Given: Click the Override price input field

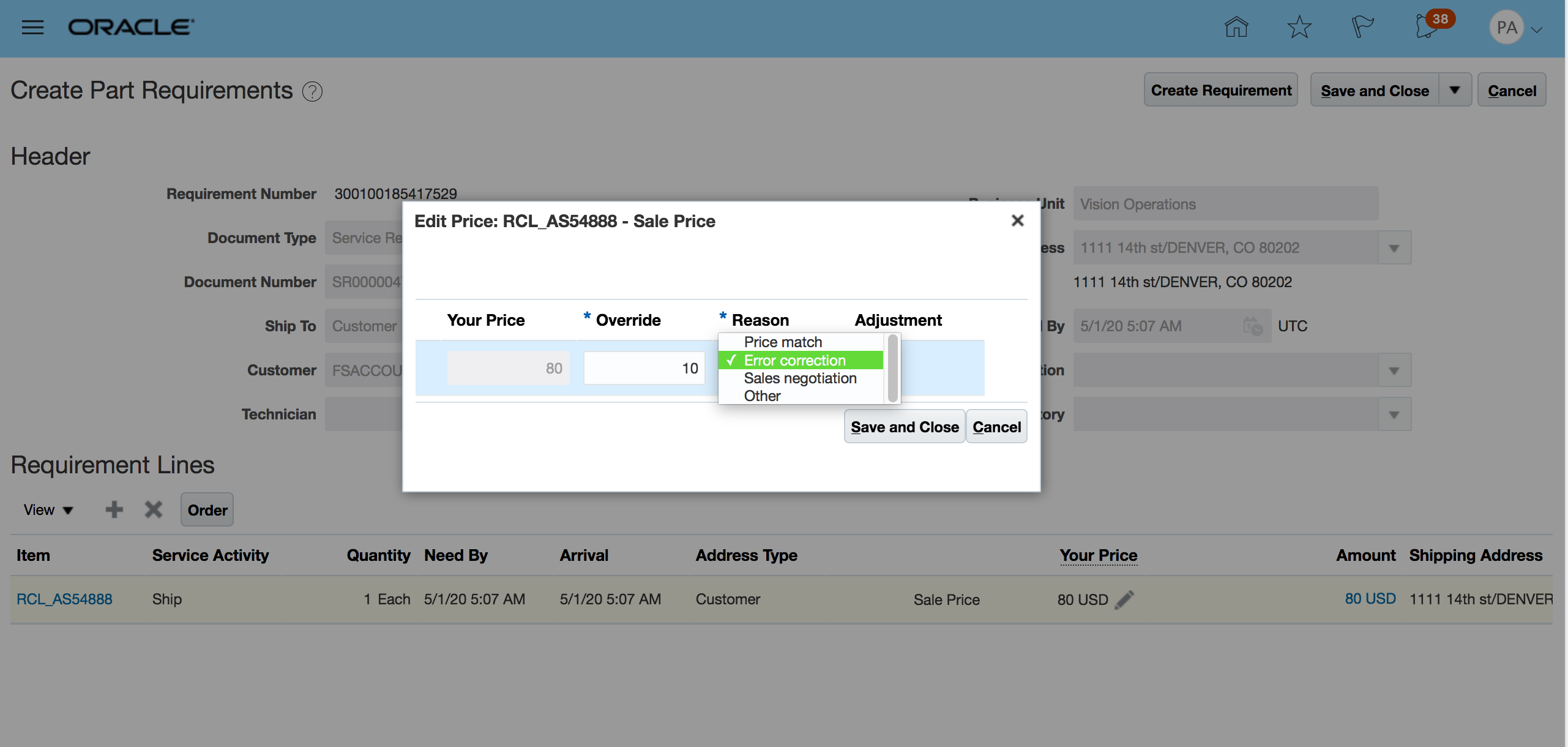Looking at the screenshot, I should 644,368.
